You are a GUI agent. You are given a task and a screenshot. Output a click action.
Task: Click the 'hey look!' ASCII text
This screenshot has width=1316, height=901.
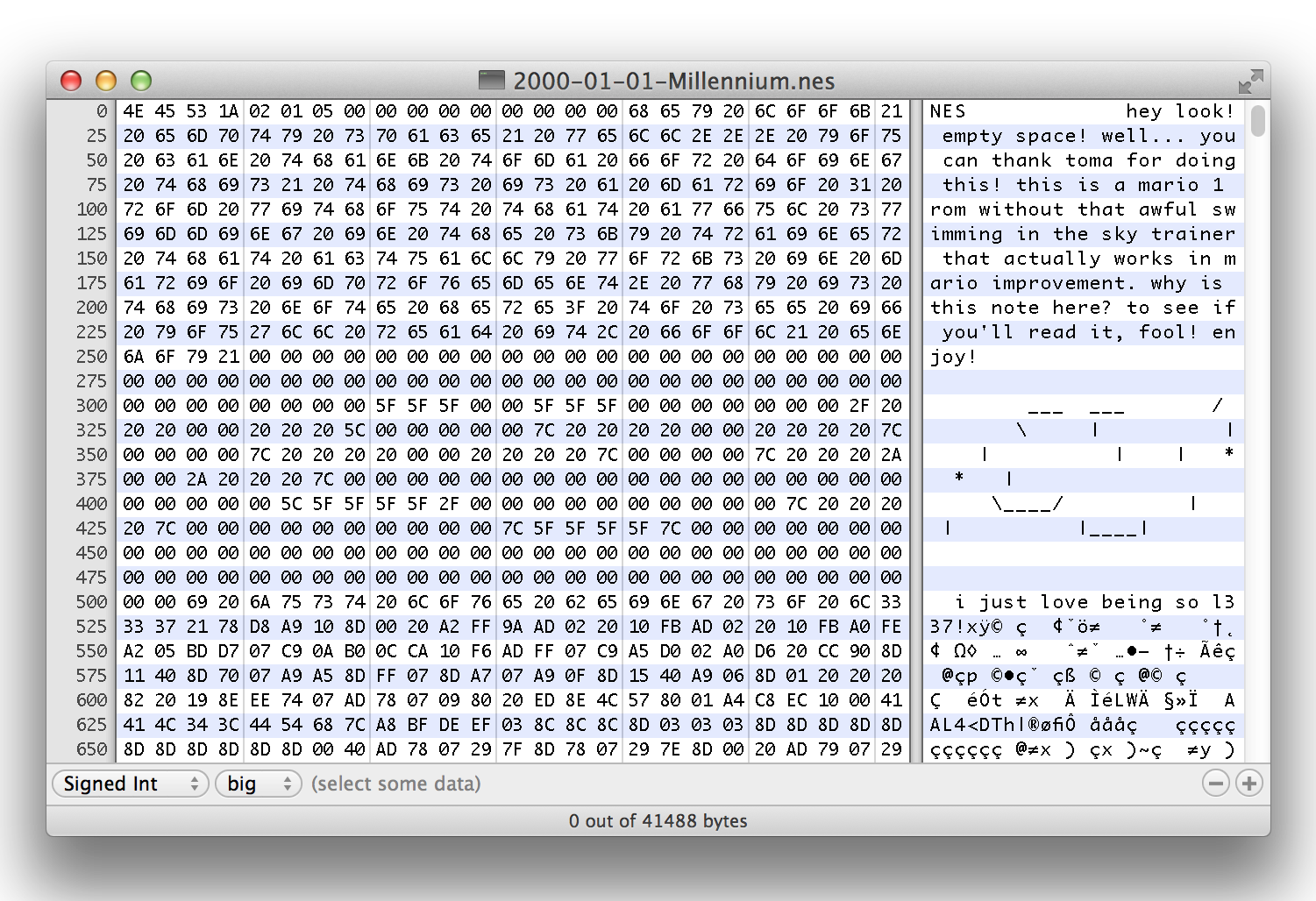coord(1180,111)
